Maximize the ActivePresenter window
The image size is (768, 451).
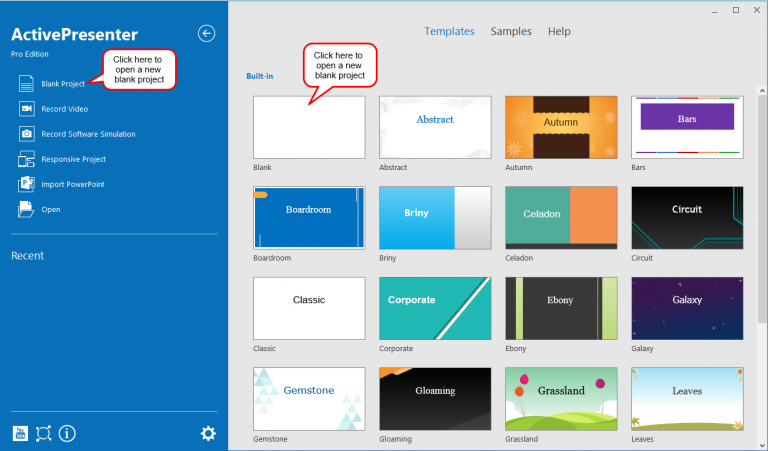pos(736,10)
